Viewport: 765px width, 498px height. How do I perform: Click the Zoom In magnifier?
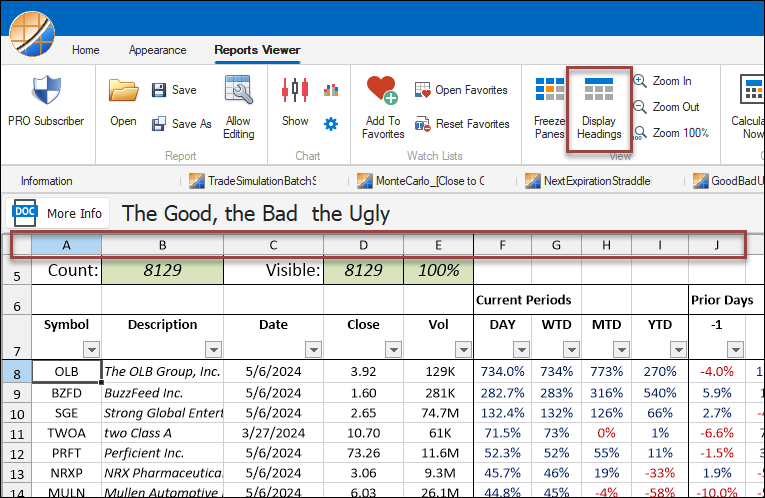click(x=640, y=81)
